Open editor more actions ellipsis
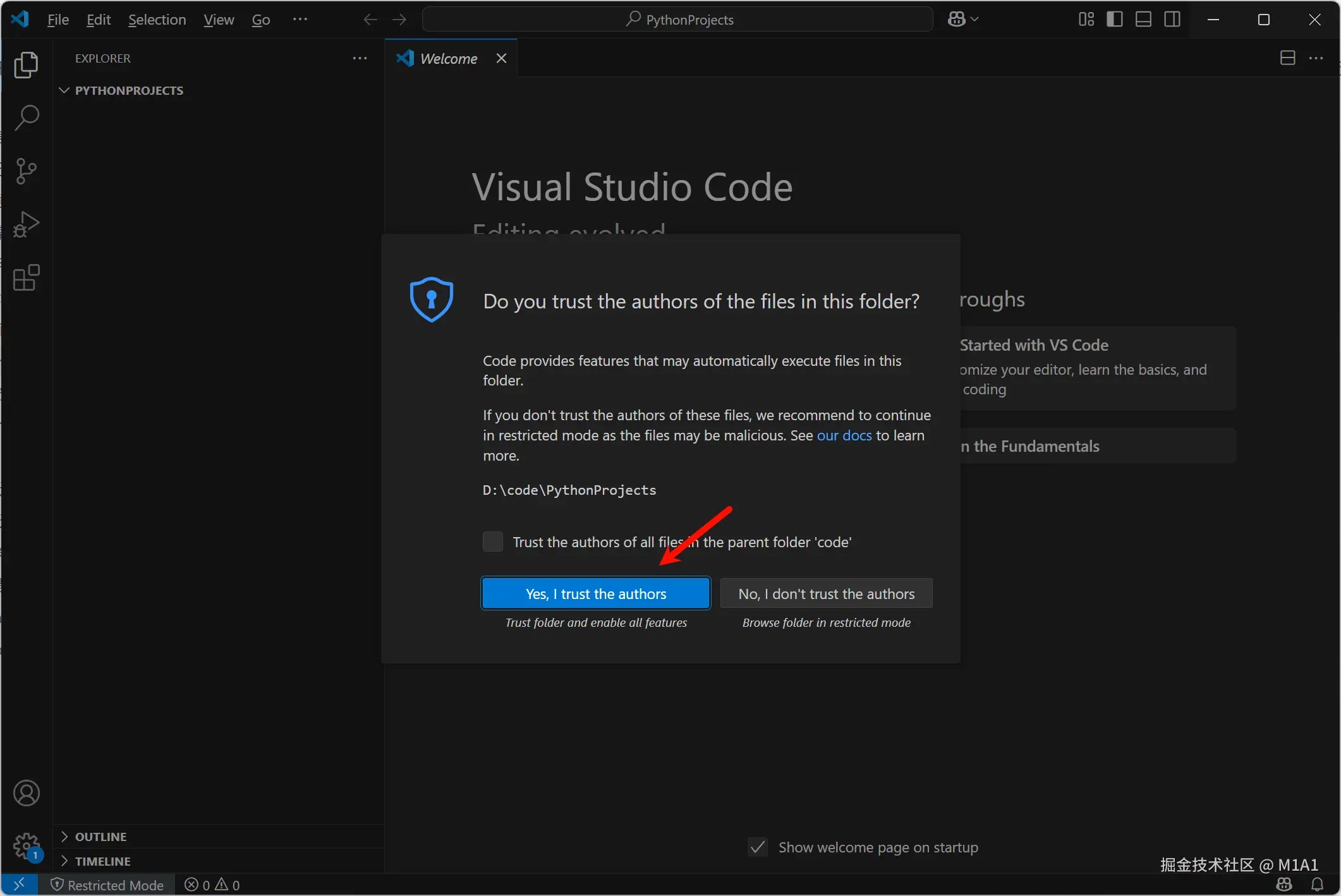This screenshot has width=1341, height=896. pyautogui.click(x=1316, y=58)
